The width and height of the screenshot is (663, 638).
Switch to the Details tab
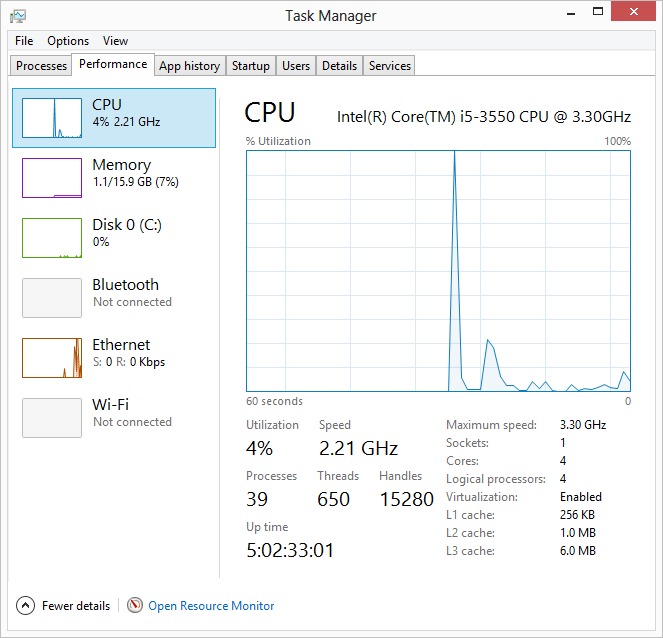tap(339, 66)
